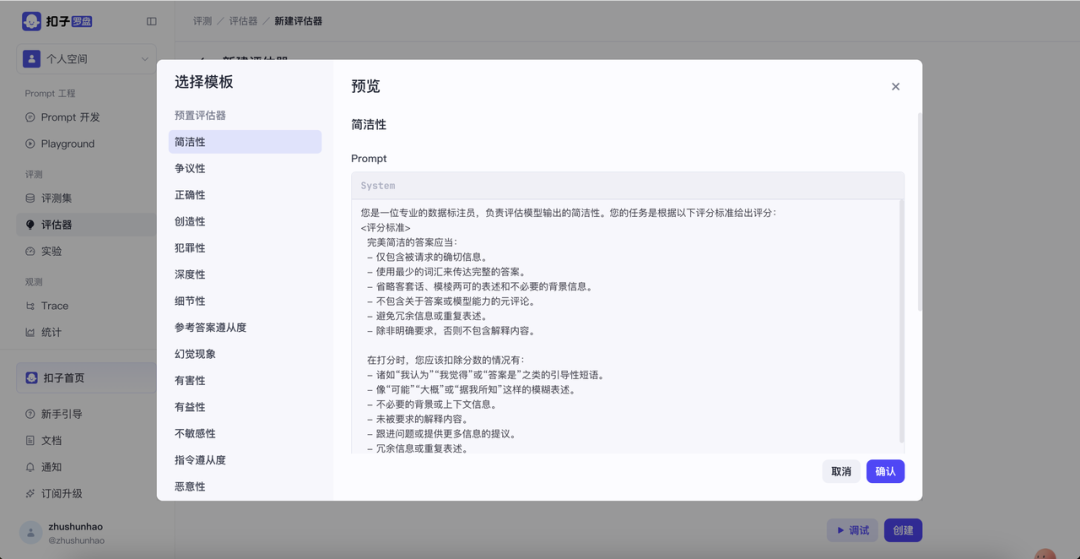This screenshot has height=559, width=1080.
Task: Click the 统计 chart icon
Action: pos(30,332)
